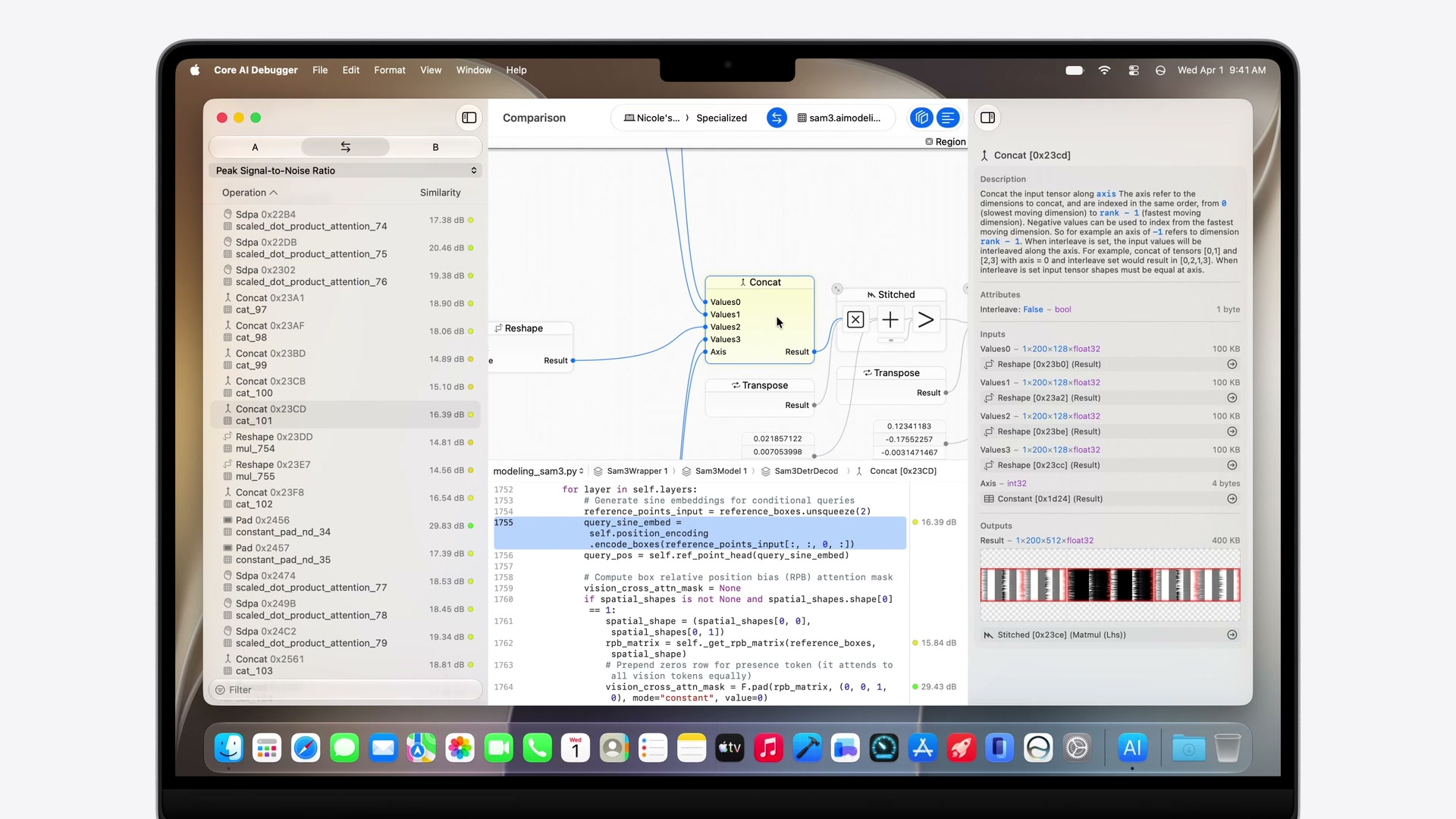This screenshot has width=1456, height=819.
Task: Select the swap arrows segment between A and B
Action: pyautogui.click(x=345, y=147)
